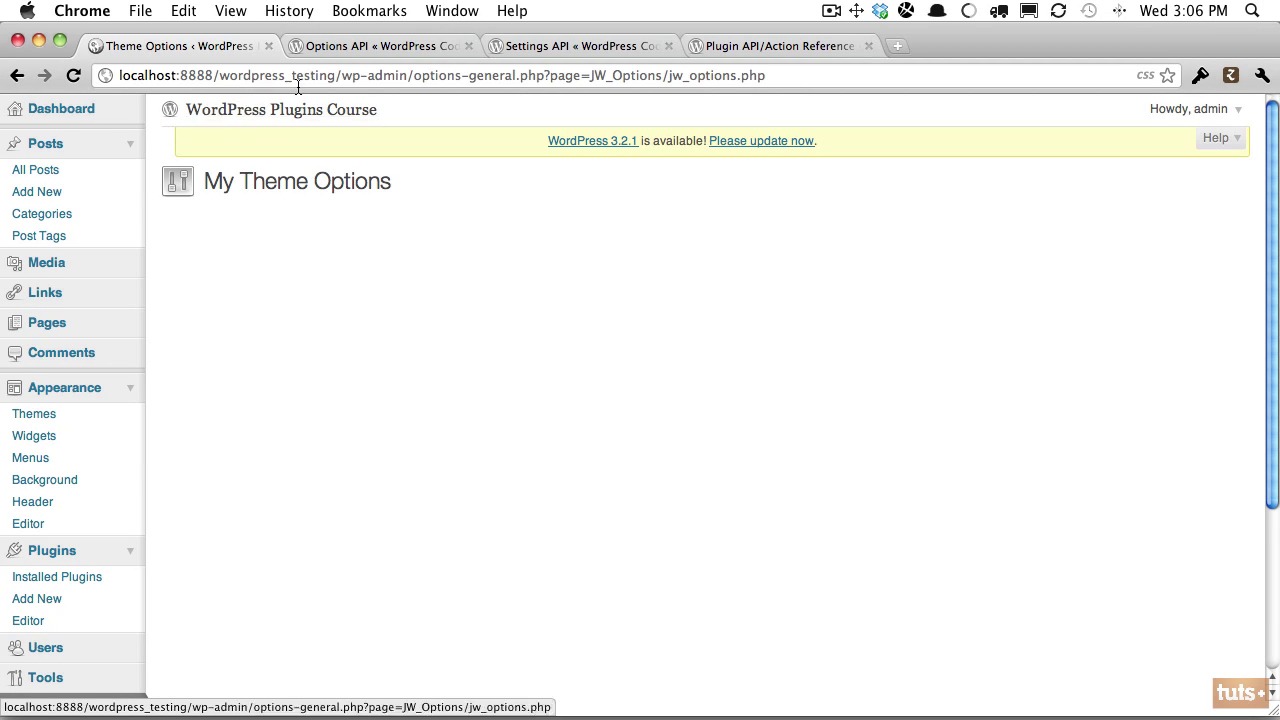Open the History menu
This screenshot has width=1280, height=720.
pos(289,10)
